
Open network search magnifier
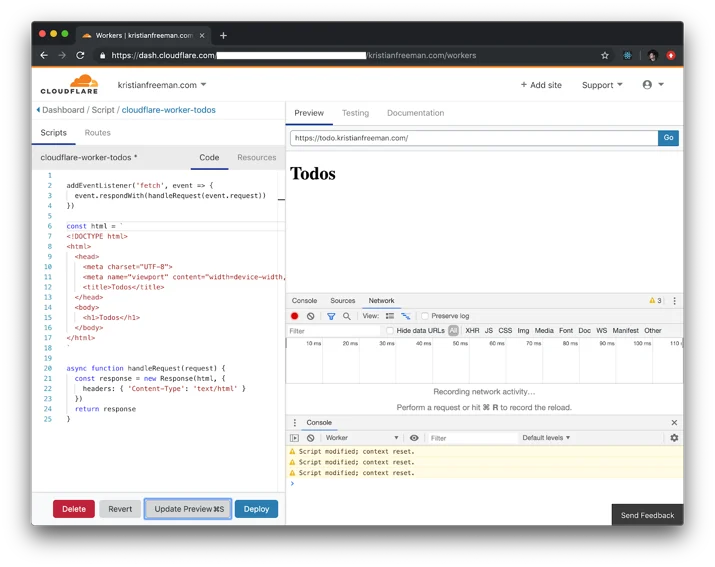347,316
